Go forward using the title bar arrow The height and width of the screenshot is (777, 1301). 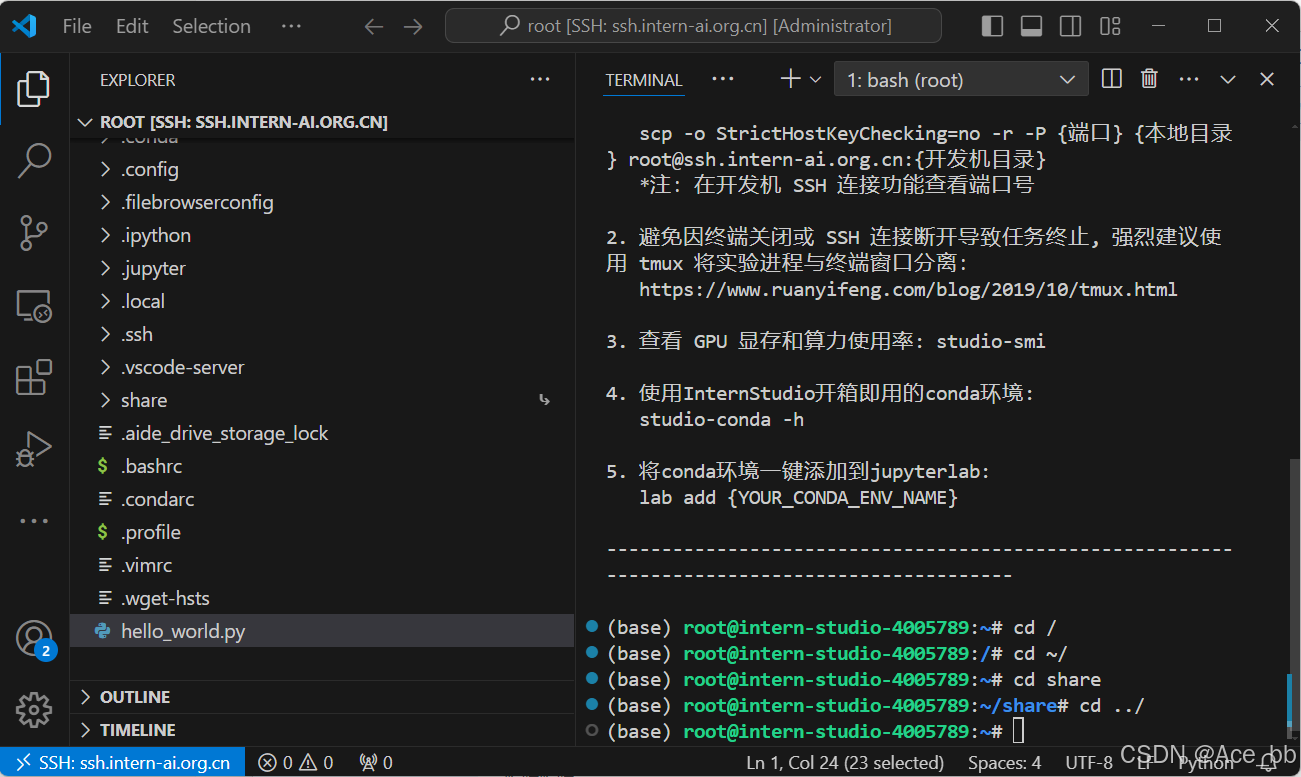pyautogui.click(x=413, y=27)
